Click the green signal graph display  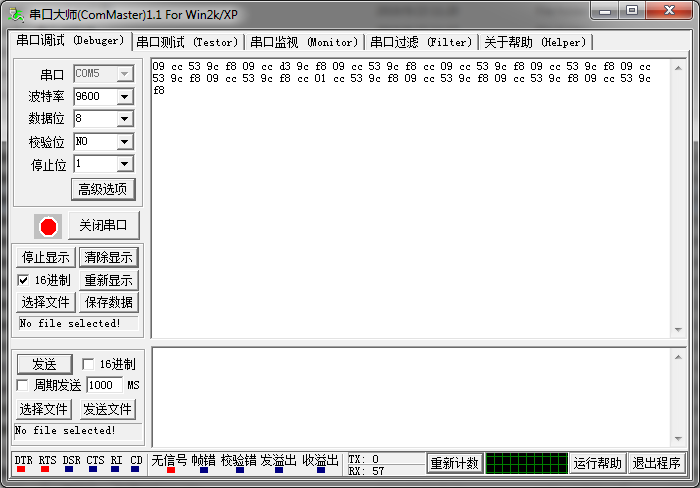tap(526, 463)
